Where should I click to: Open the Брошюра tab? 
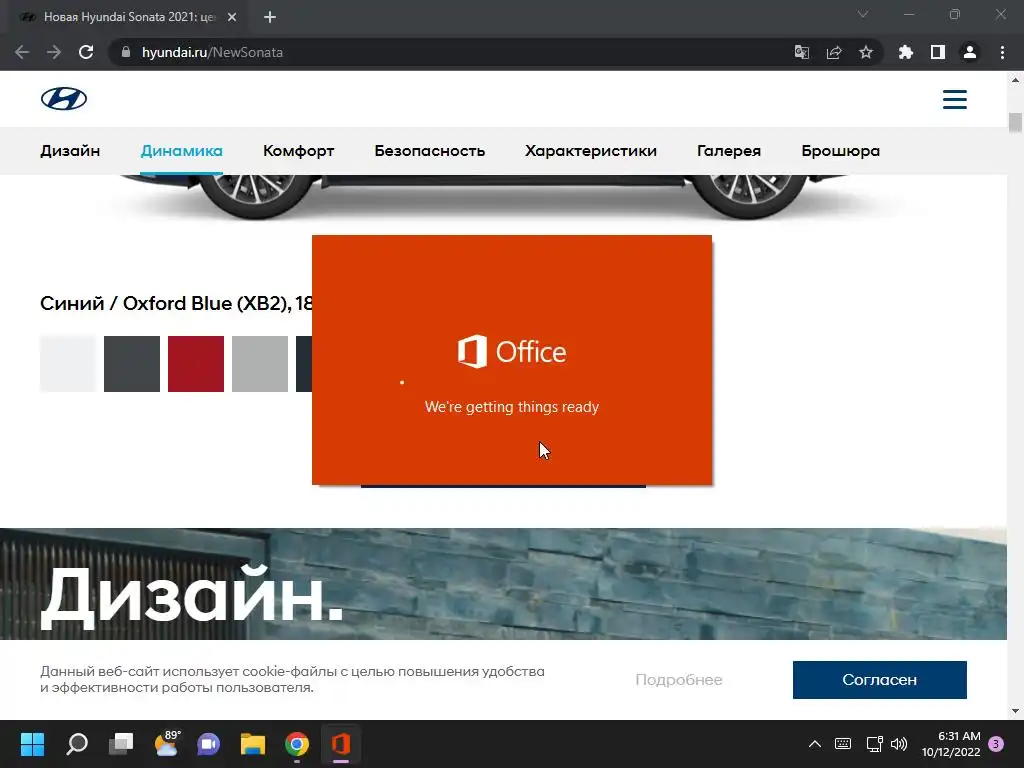pos(840,151)
